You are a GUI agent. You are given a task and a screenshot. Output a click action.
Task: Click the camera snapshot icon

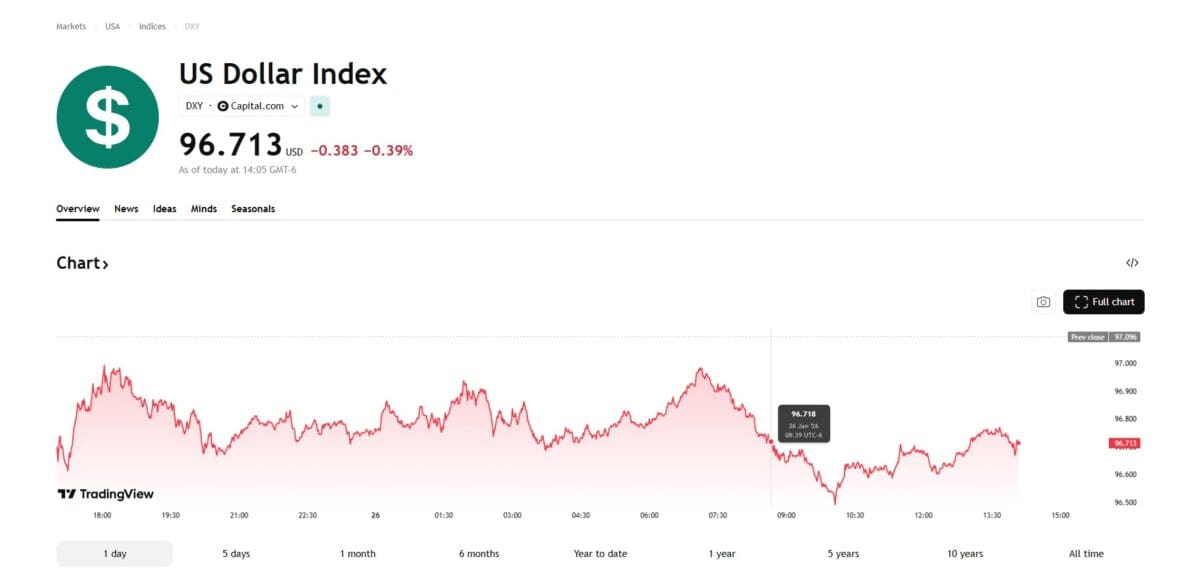coord(1043,302)
